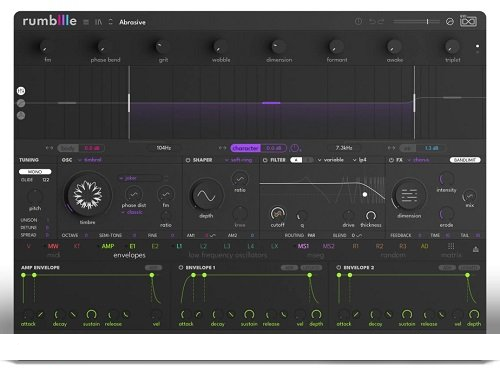Open the UVI logo icon at top right
Image resolution: width=500 pixels, height=372 pixels.
click(468, 21)
